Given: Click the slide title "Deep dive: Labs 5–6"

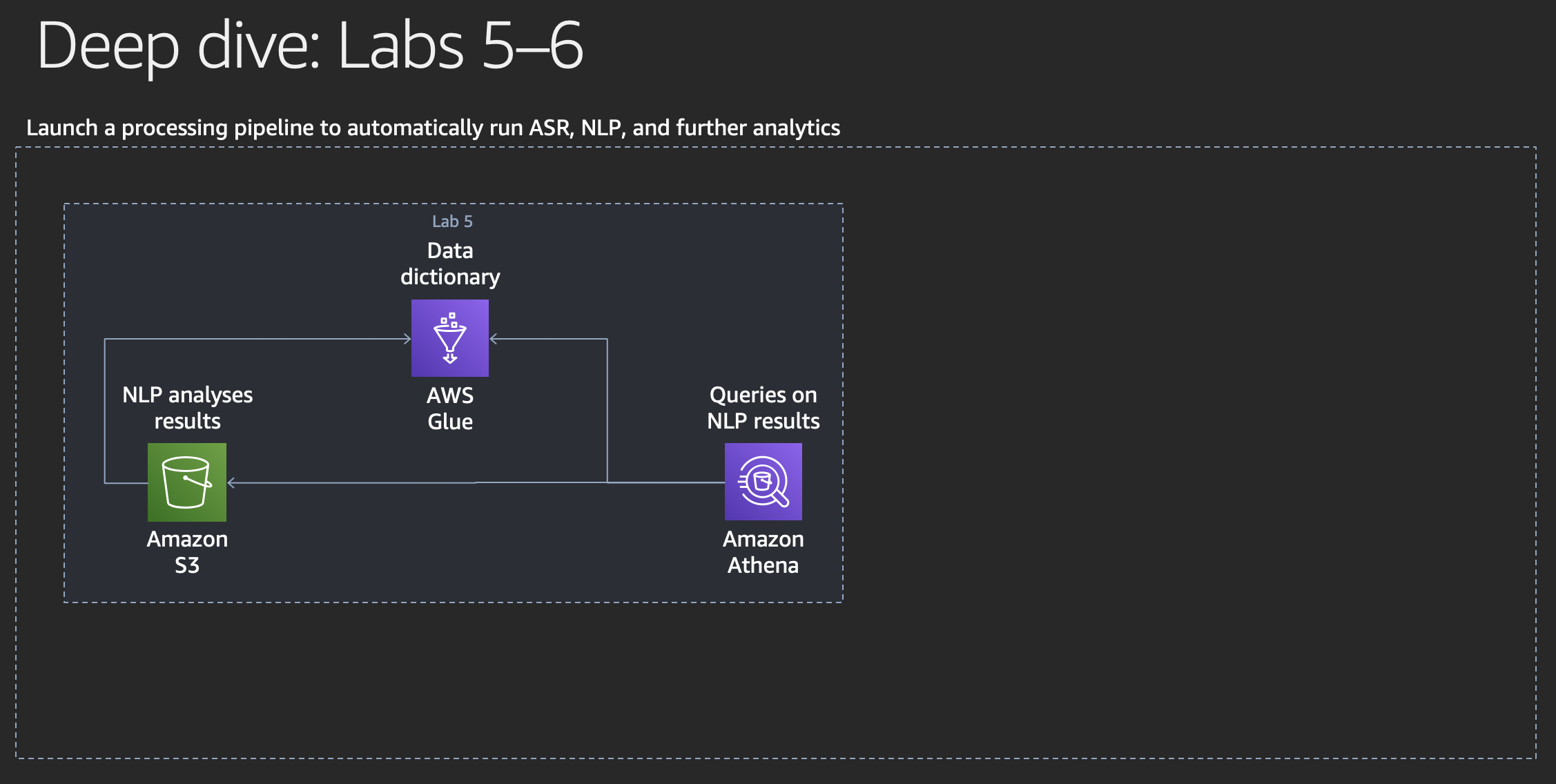Looking at the screenshot, I should 311,46.
